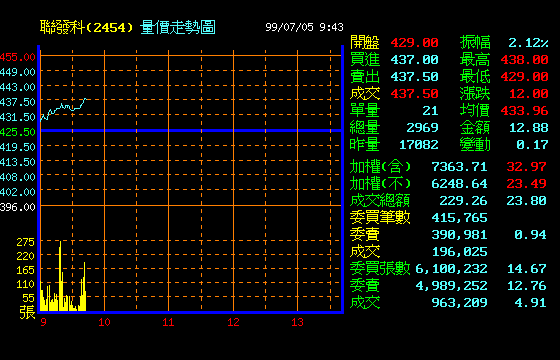The image size is (560, 360).
Task: Click the tallest yellow volume bar
Action: pyautogui.click(x=60, y=276)
